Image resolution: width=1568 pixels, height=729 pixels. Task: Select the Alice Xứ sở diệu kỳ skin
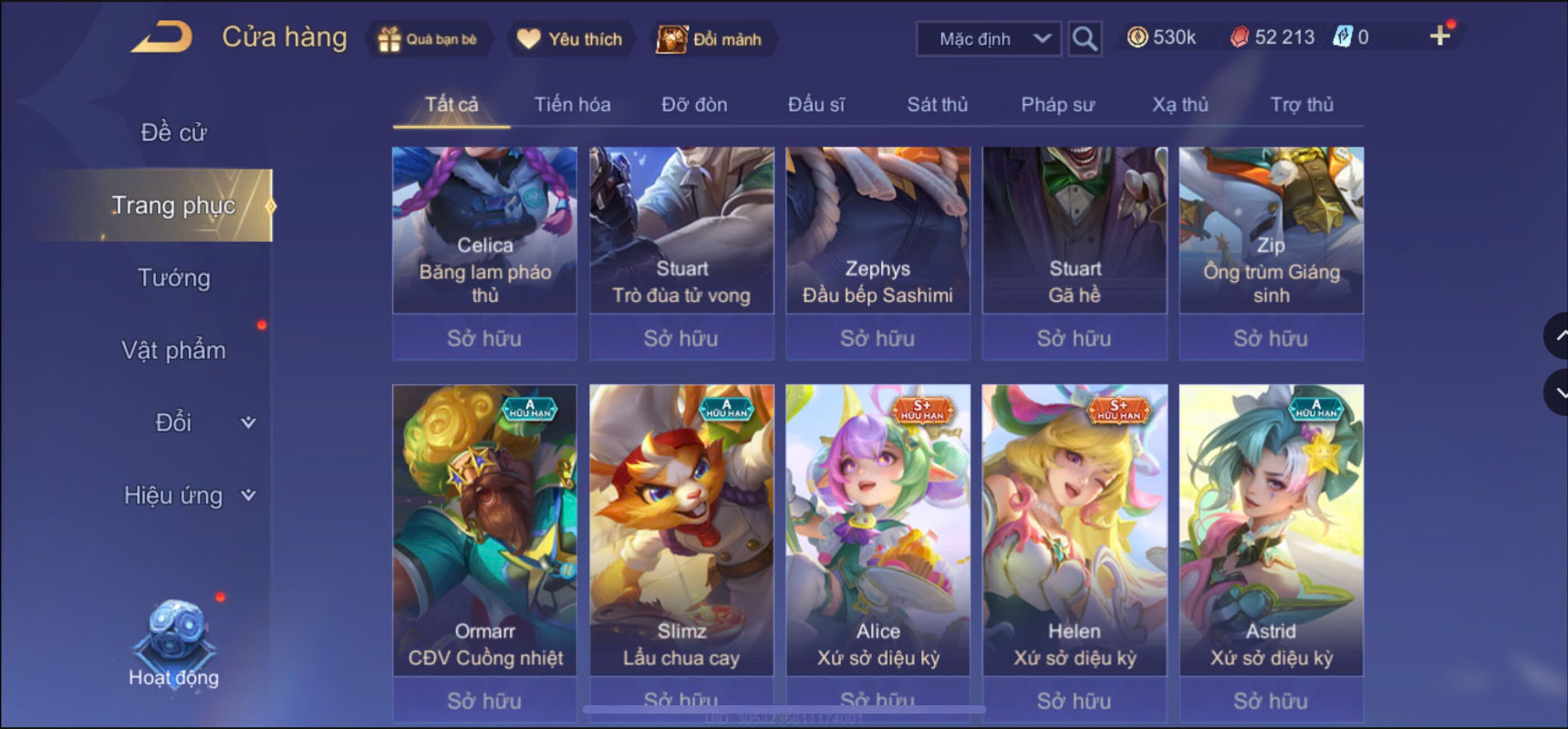click(x=877, y=530)
